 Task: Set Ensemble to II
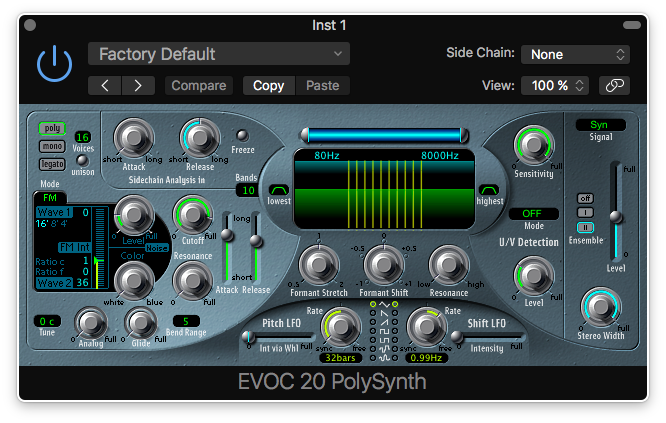(x=585, y=227)
